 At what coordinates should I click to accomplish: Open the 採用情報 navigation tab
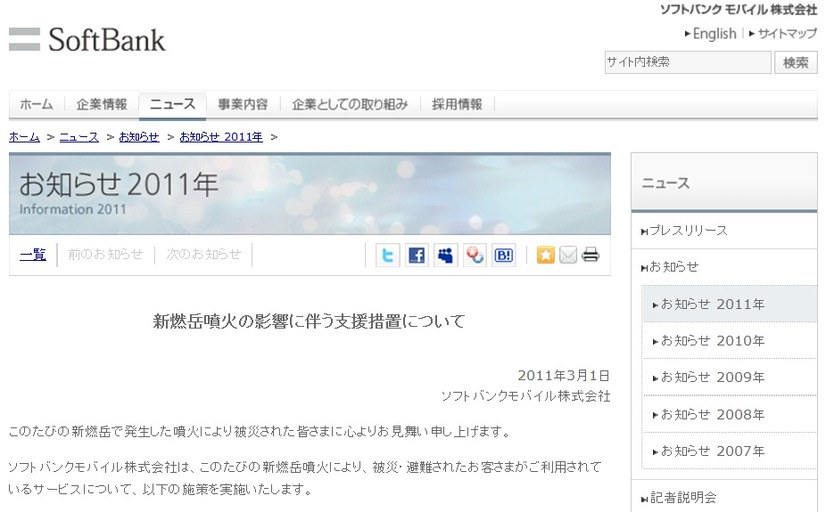pyautogui.click(x=457, y=104)
